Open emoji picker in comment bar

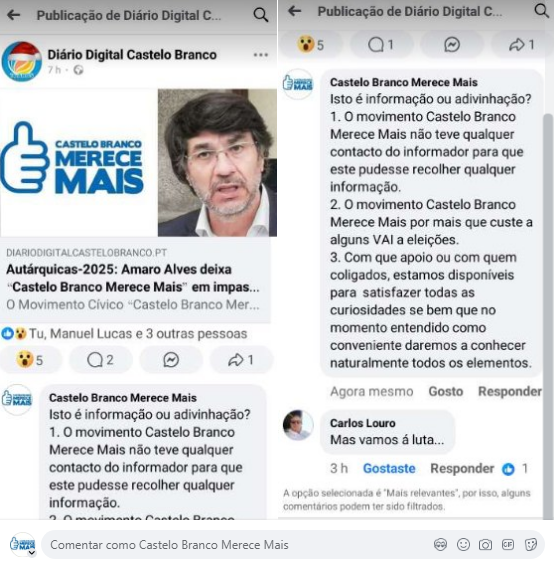463,545
